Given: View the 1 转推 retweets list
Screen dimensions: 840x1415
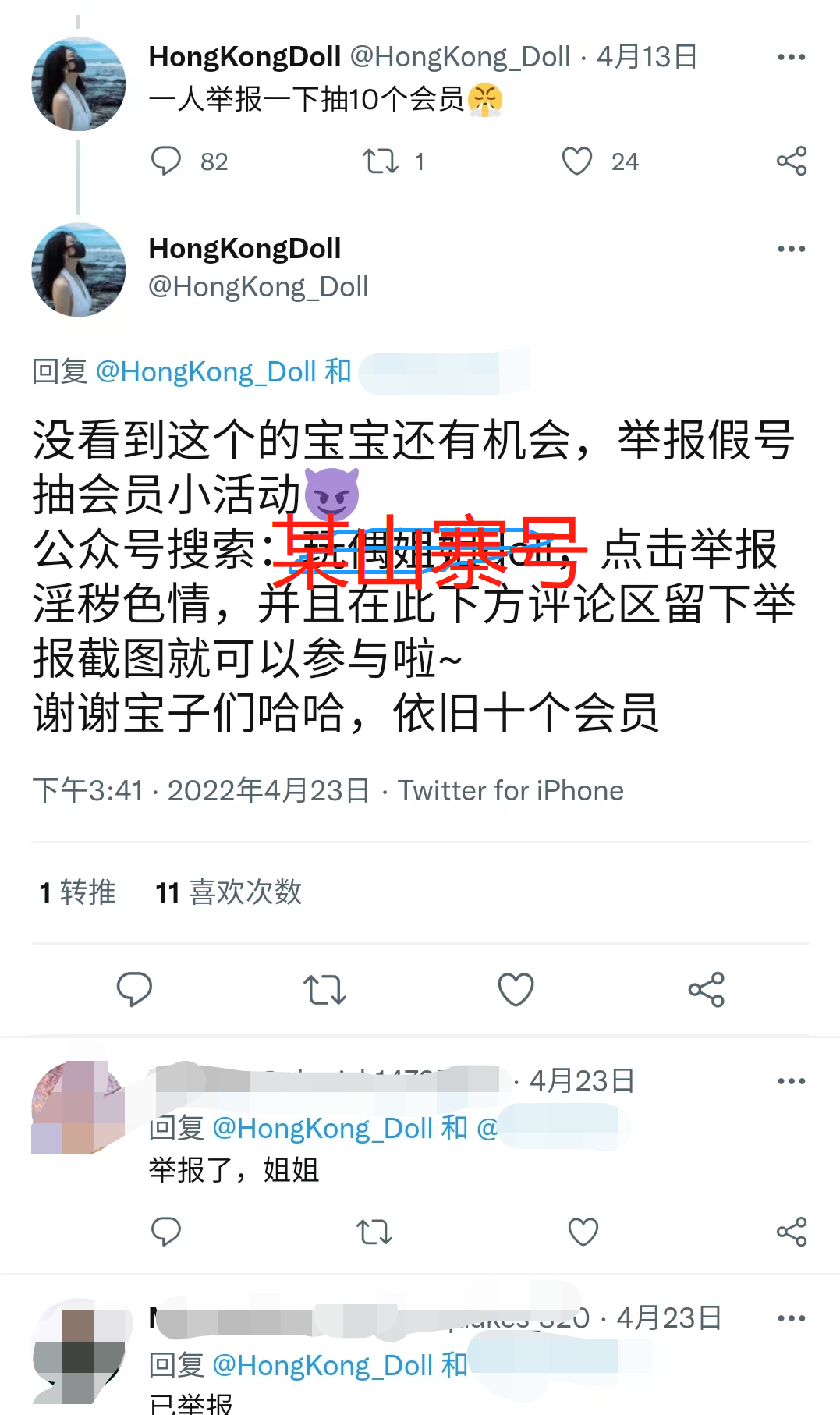Looking at the screenshot, I should click(x=77, y=892).
